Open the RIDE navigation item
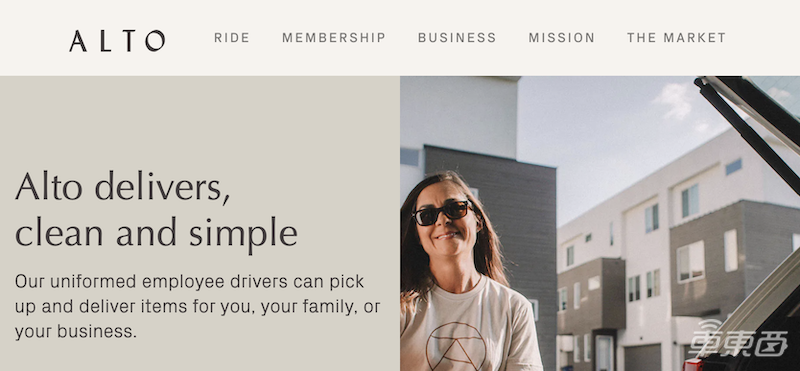800x371 pixels. pos(232,38)
